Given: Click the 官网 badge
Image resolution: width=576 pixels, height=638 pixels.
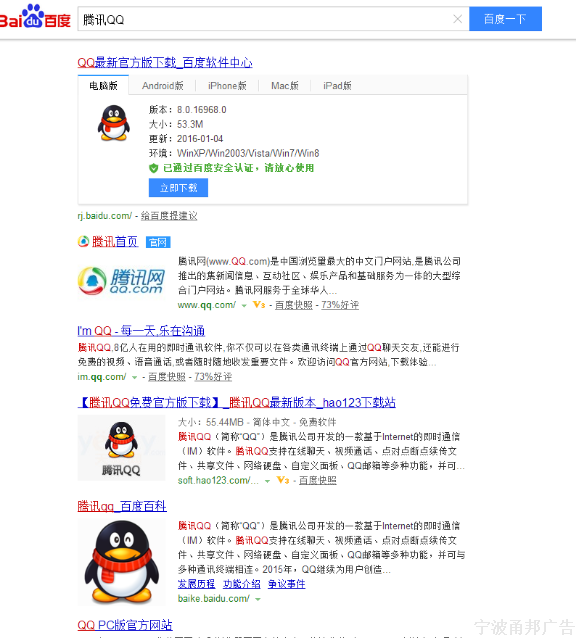Looking at the screenshot, I should pos(158,242).
